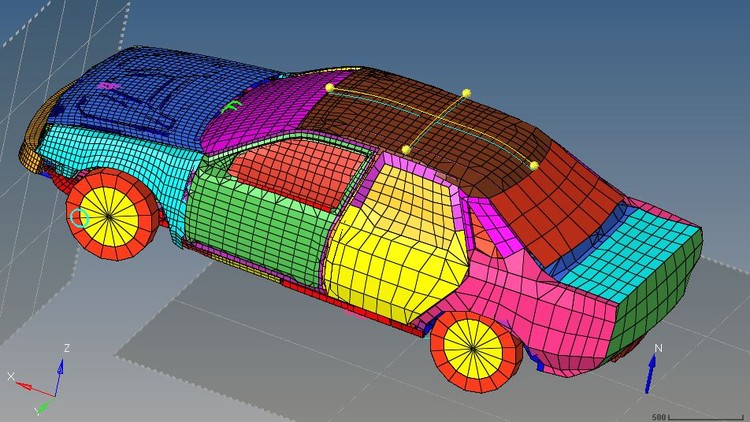Pick the cyan circle marker on front tire
The width and height of the screenshot is (750, 422).
(x=79, y=218)
